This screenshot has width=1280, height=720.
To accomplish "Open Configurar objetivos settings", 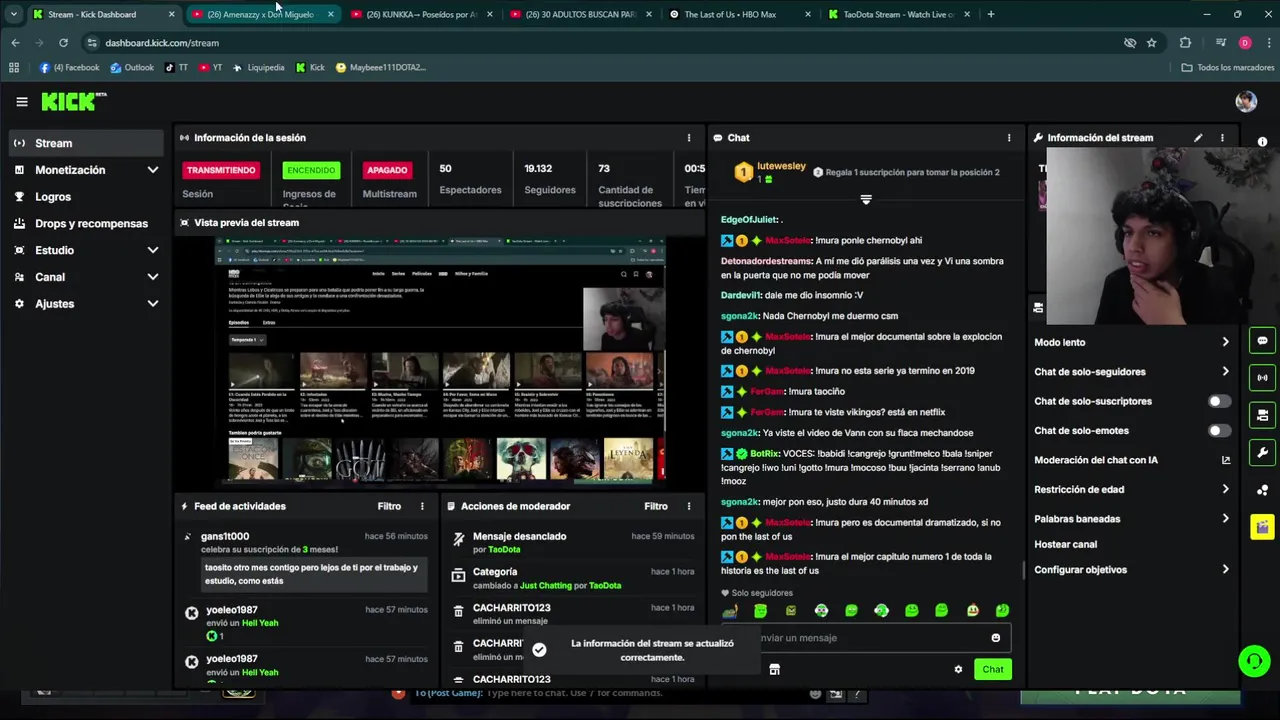I will [x=1131, y=570].
